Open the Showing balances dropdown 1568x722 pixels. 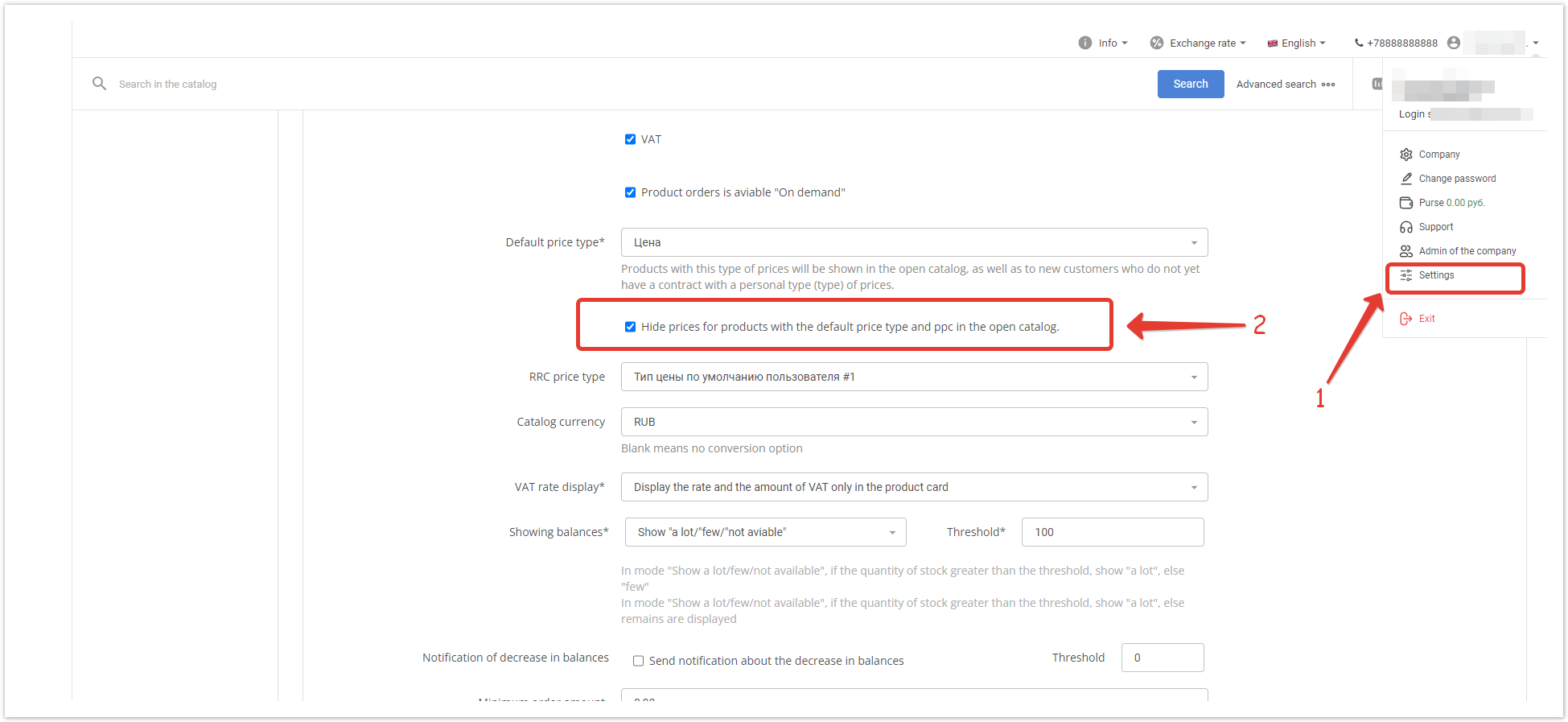(x=765, y=532)
